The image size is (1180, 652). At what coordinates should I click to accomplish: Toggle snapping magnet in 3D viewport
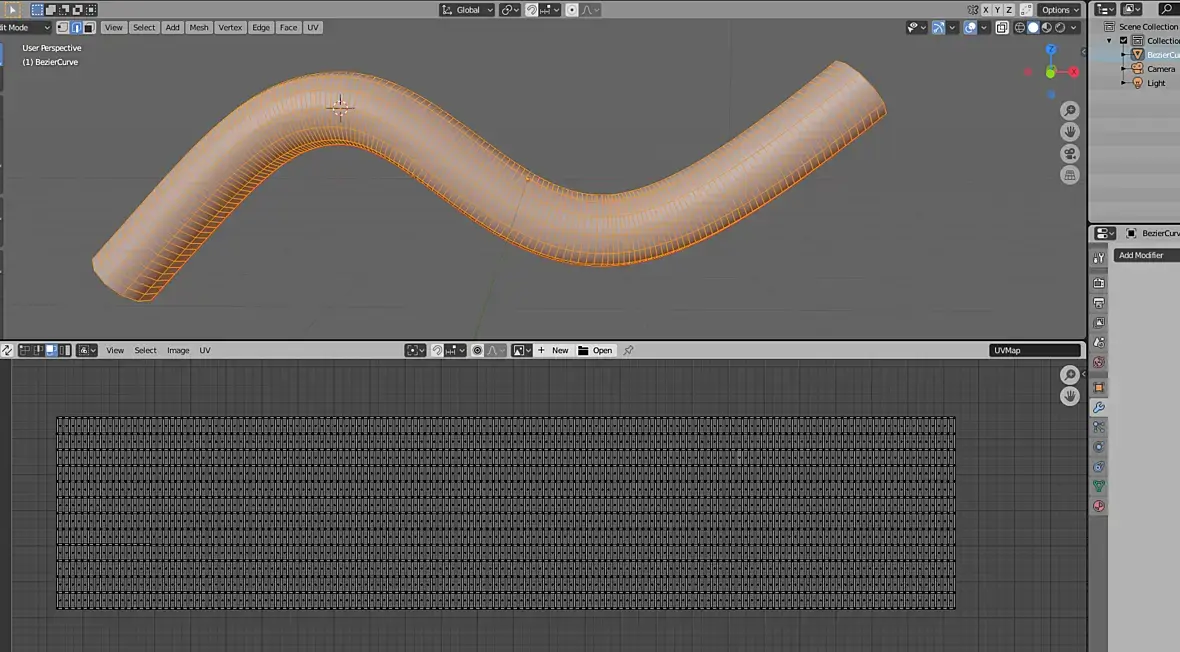(531, 10)
